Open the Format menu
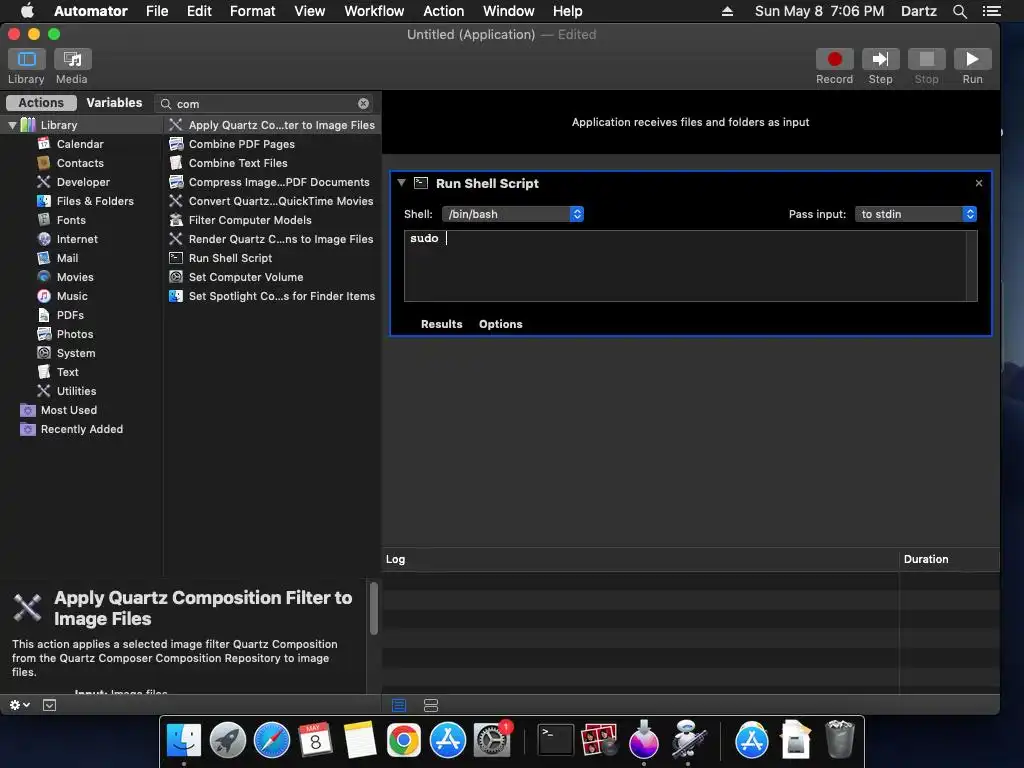Image resolution: width=1024 pixels, height=768 pixels. point(252,11)
